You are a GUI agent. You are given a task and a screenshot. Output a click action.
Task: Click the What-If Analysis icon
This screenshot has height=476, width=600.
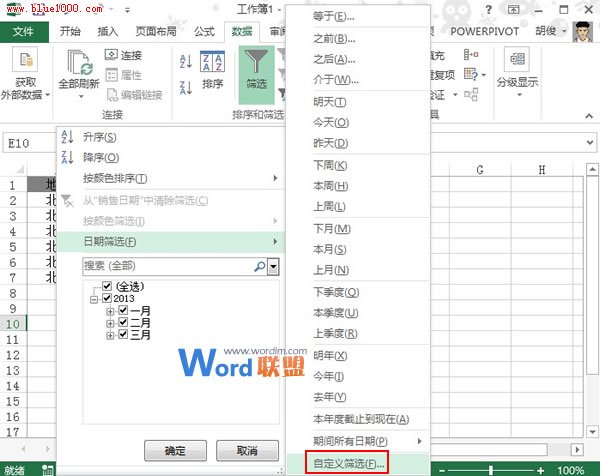click(x=471, y=74)
